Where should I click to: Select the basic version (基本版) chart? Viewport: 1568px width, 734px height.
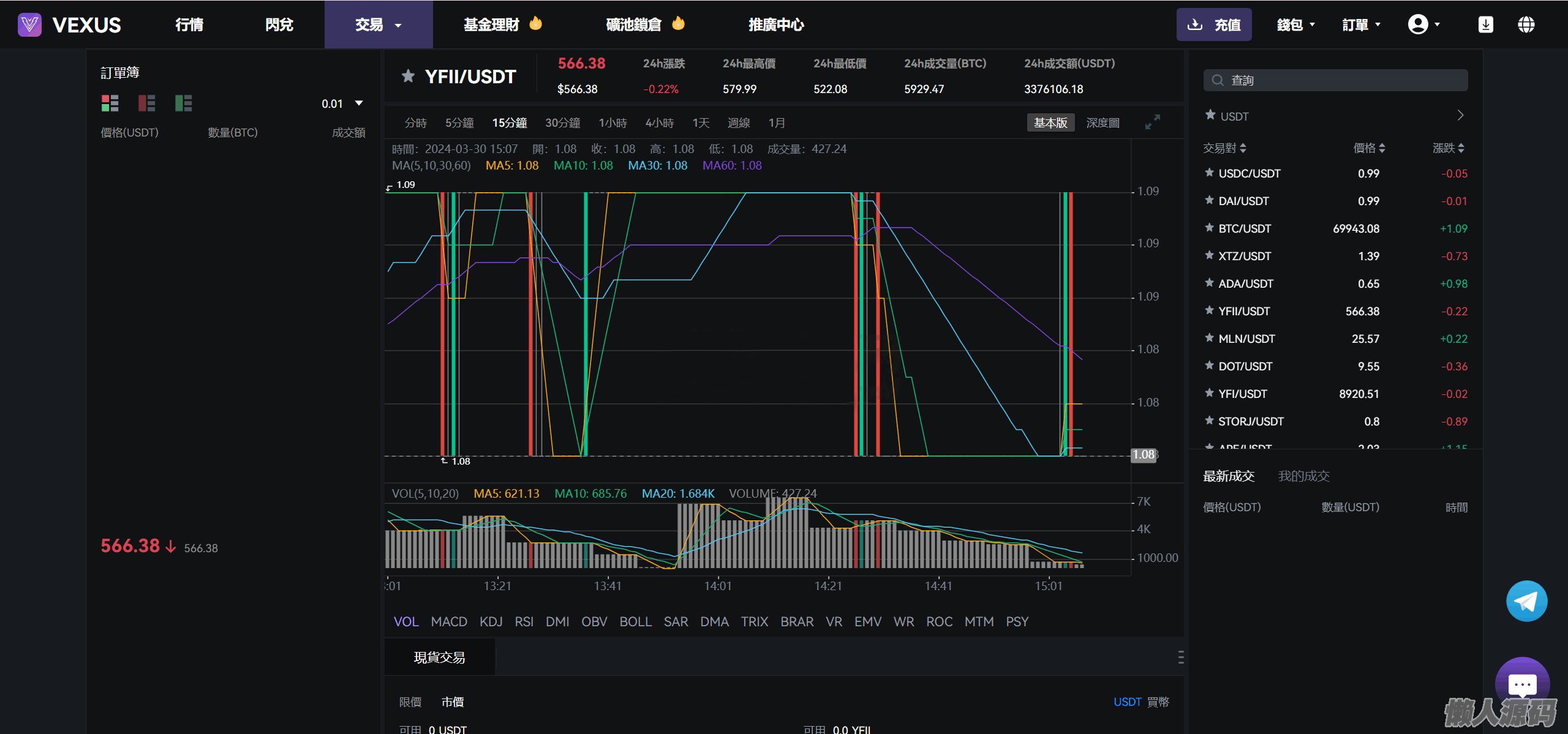click(x=1050, y=123)
